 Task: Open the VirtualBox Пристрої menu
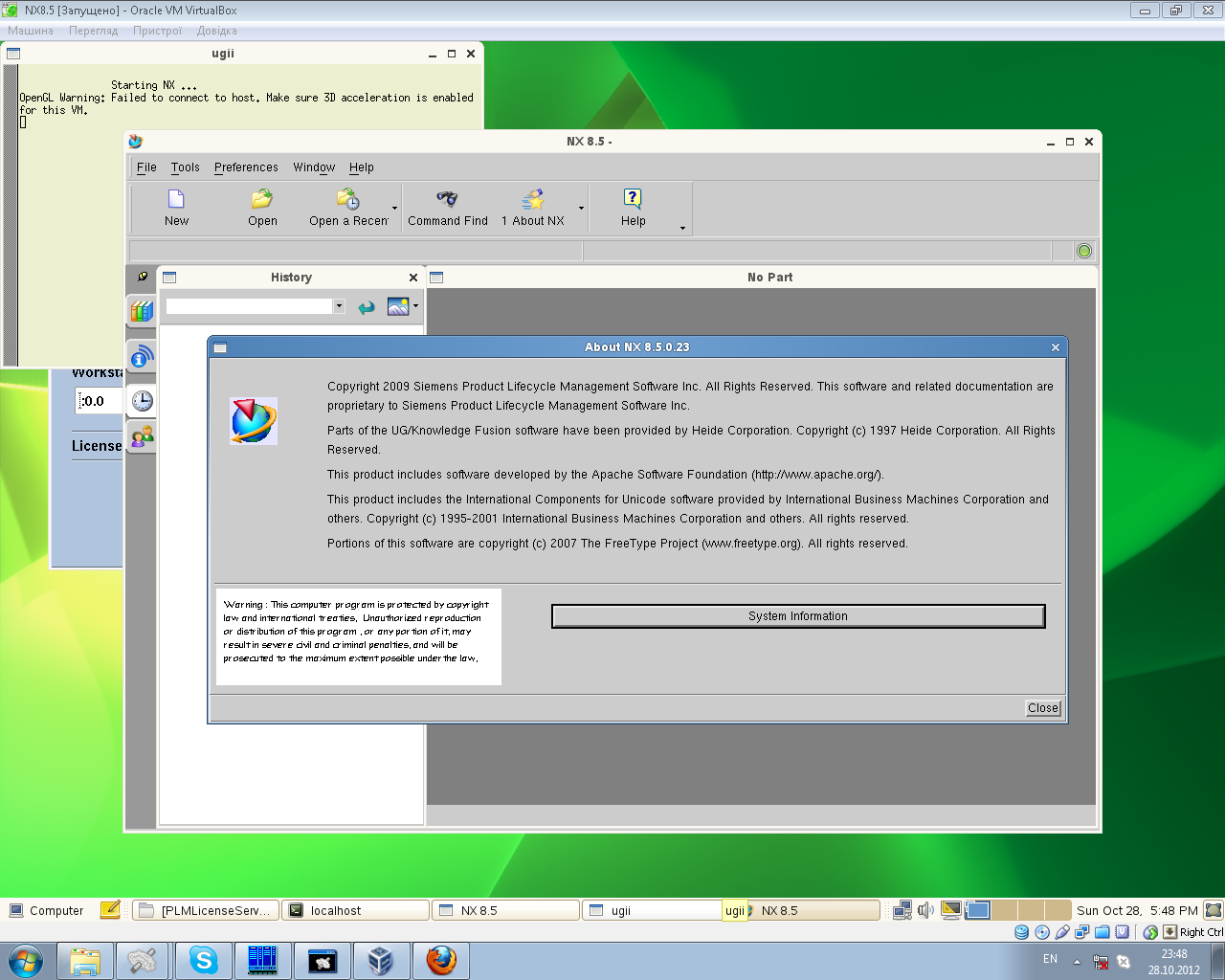[157, 31]
